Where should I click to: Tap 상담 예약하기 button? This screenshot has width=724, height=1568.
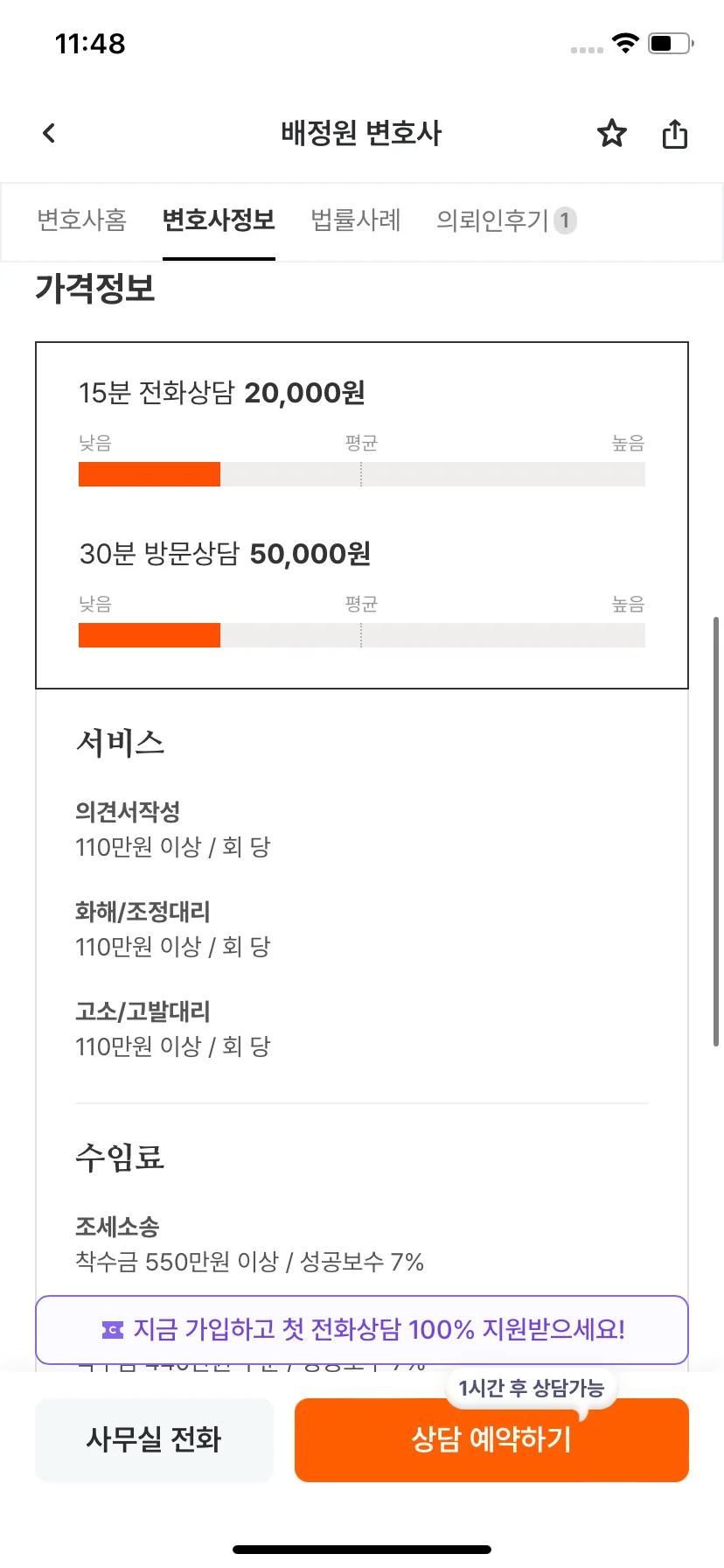click(491, 1439)
